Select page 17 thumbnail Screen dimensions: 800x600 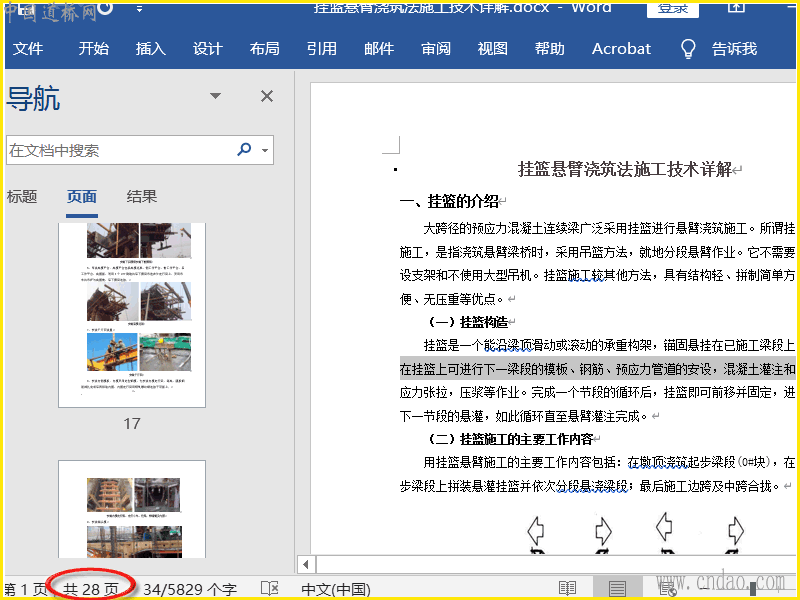[x=132, y=313]
